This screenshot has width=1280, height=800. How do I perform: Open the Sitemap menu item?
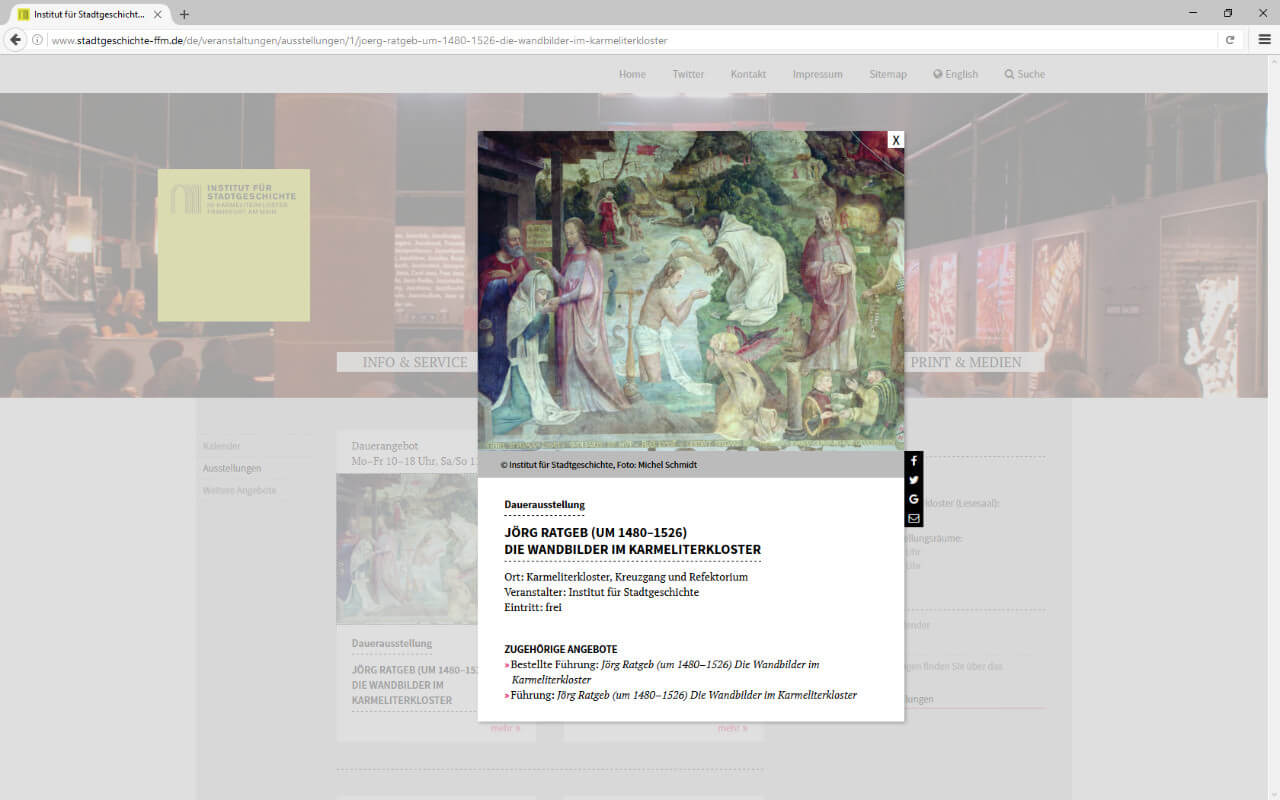click(888, 74)
